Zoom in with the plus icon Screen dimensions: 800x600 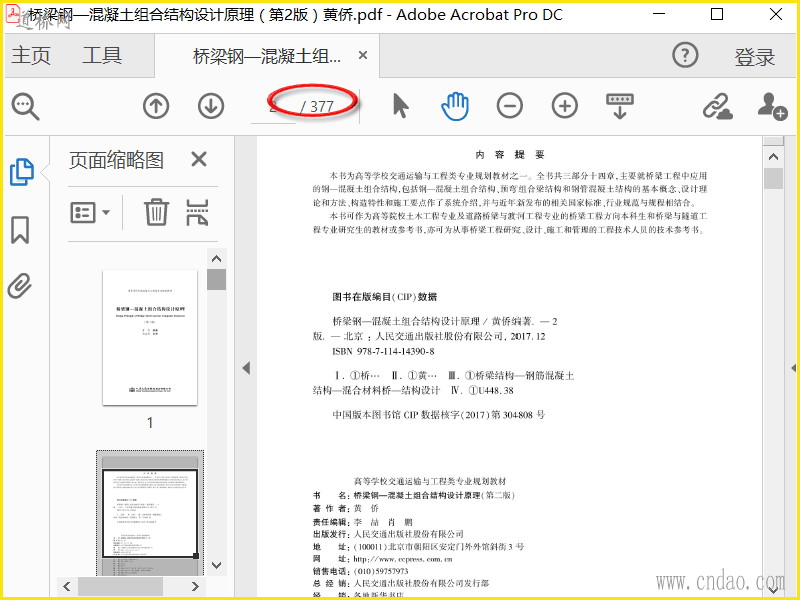click(x=565, y=106)
